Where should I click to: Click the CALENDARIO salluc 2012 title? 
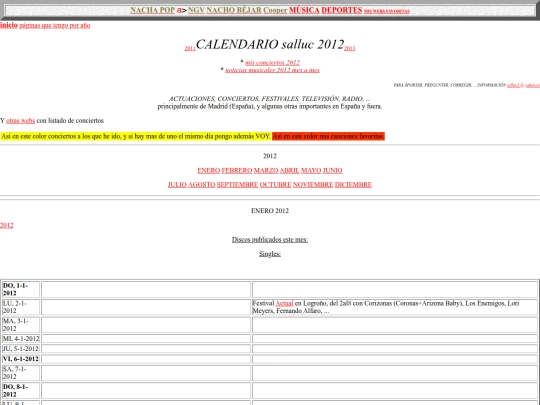pyautogui.click(x=270, y=44)
